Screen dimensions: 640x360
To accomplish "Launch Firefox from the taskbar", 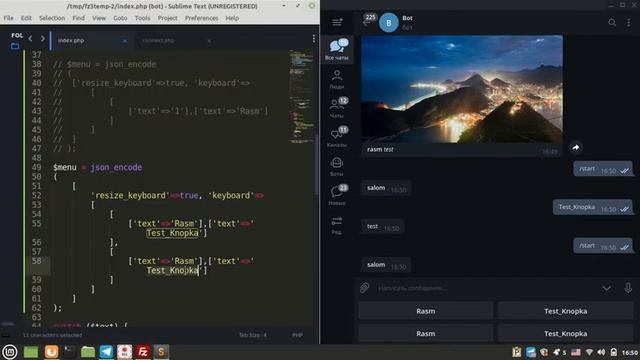I will (51, 351).
